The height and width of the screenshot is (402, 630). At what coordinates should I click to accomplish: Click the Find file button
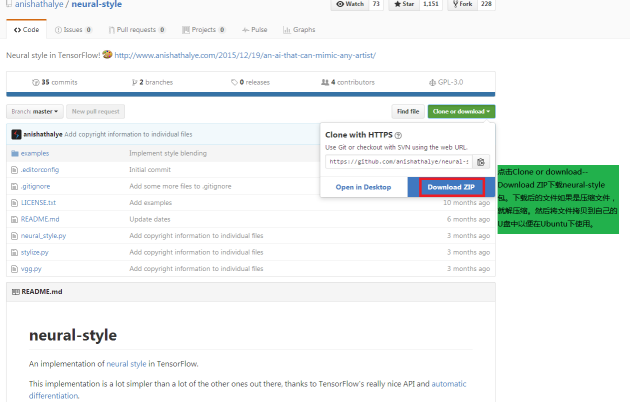pyautogui.click(x=408, y=111)
